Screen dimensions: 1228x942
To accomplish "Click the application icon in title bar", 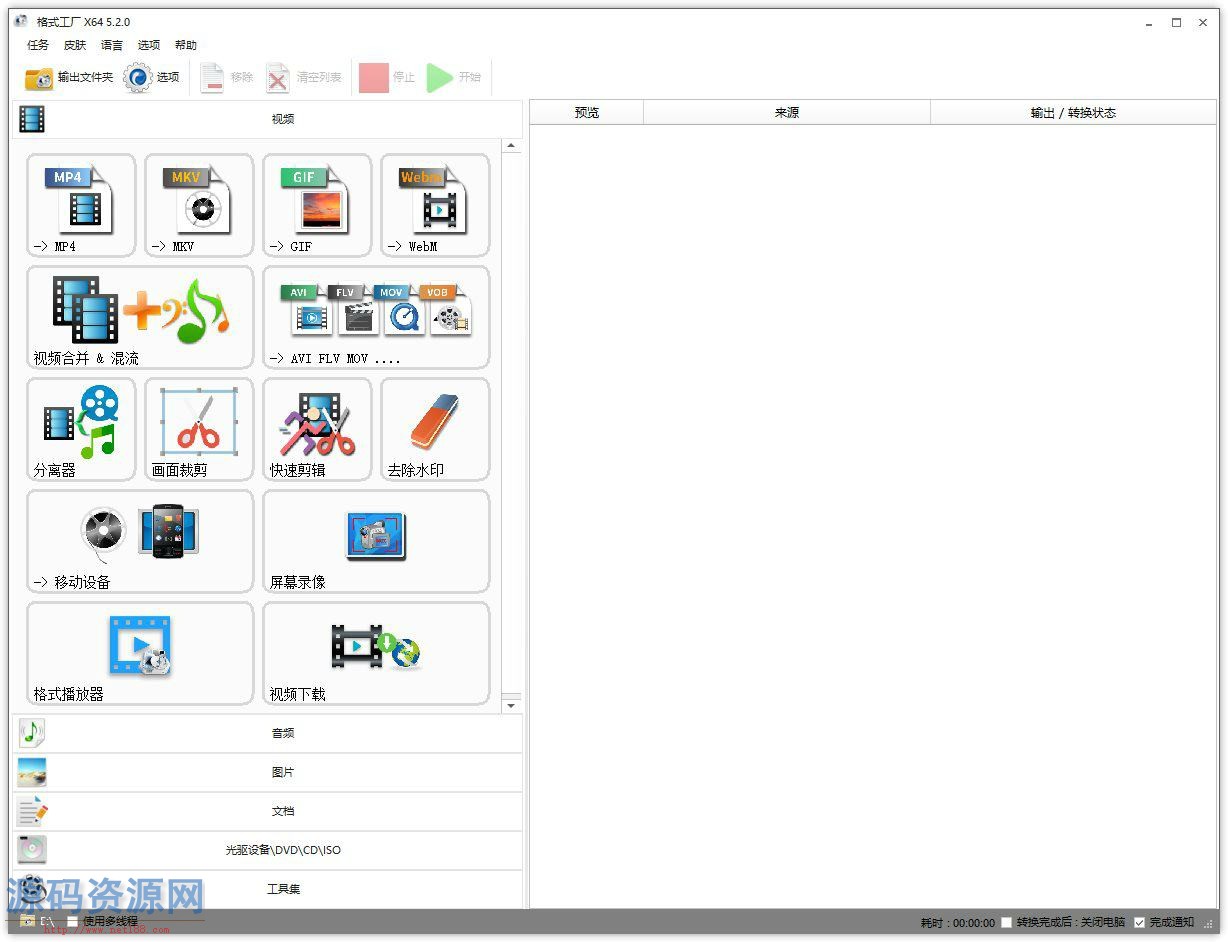I will click(20, 21).
